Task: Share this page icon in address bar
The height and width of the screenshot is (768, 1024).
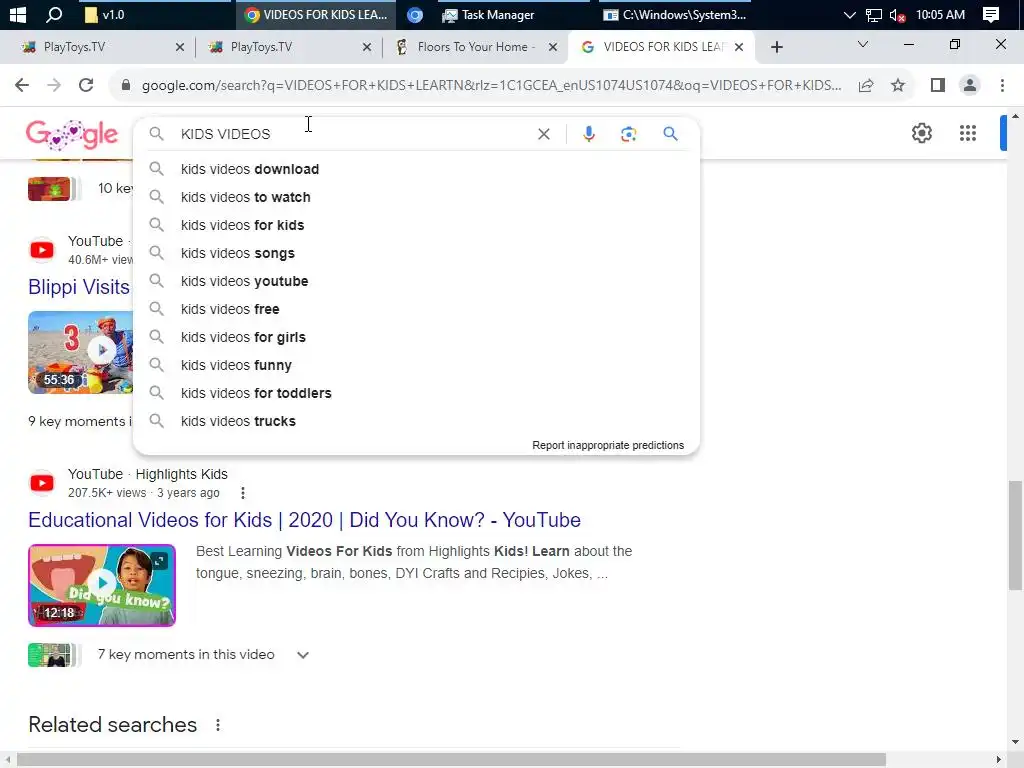Action: click(x=866, y=85)
